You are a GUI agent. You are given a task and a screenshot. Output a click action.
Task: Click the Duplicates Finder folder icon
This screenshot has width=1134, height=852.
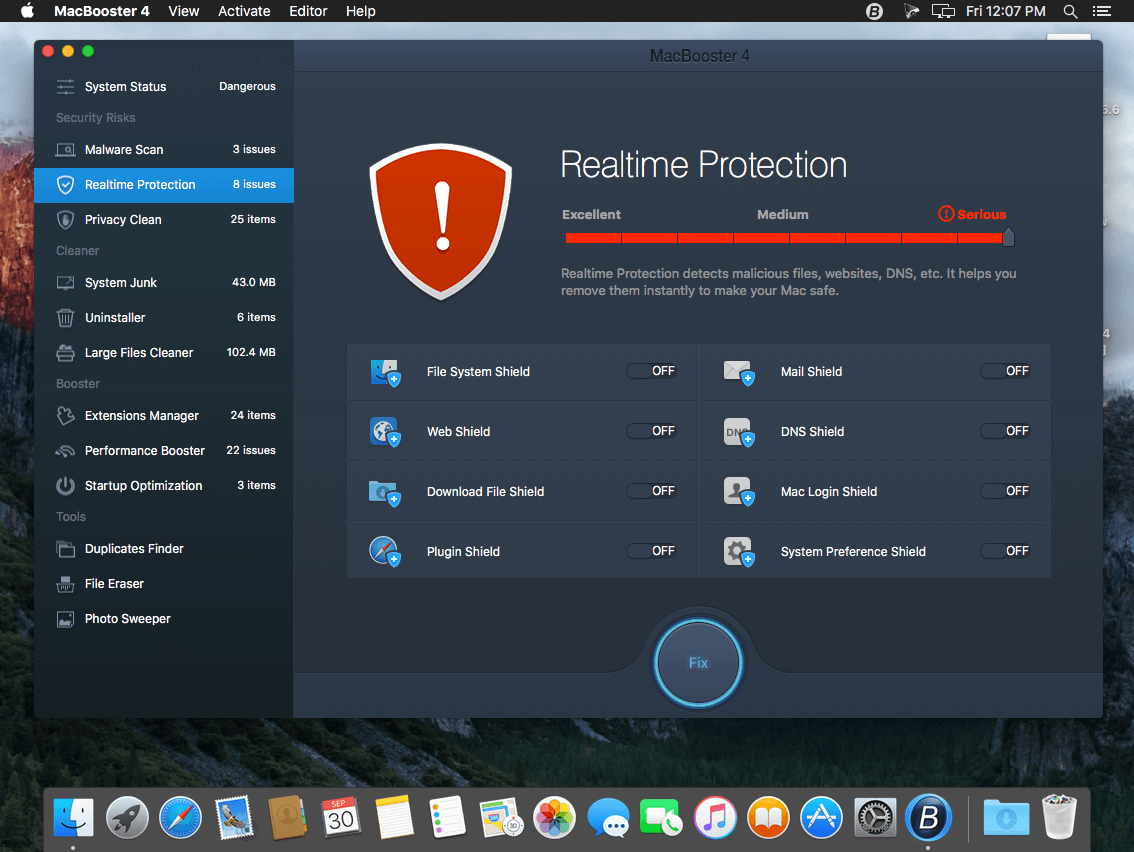65,549
